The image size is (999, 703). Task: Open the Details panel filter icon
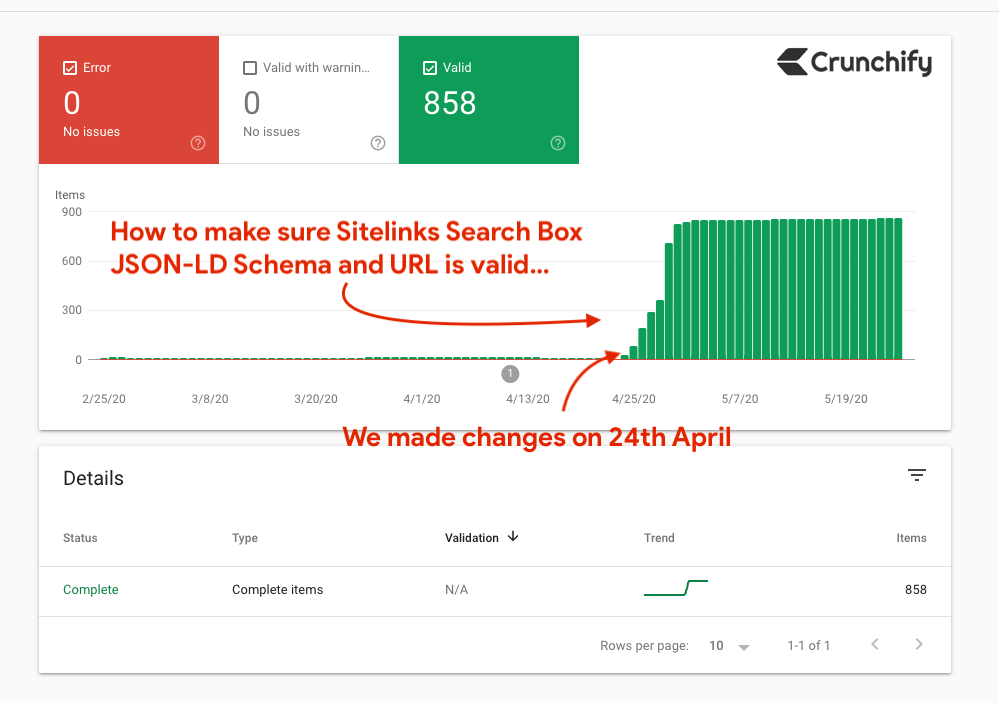[x=916, y=475]
